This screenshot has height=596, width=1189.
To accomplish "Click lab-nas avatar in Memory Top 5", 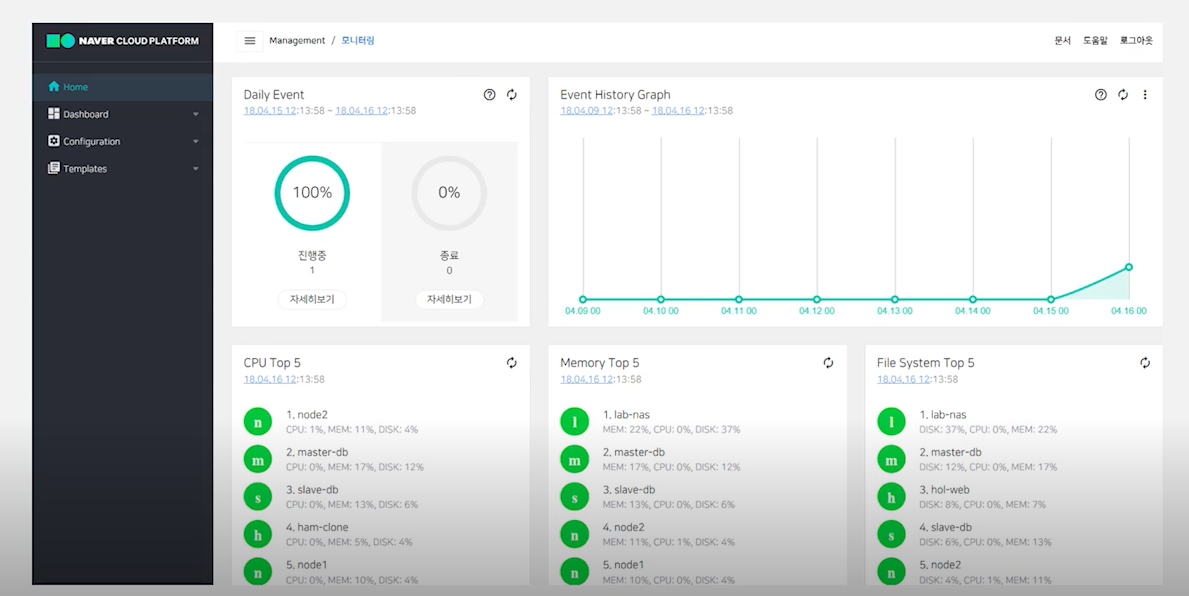I will [x=574, y=422].
